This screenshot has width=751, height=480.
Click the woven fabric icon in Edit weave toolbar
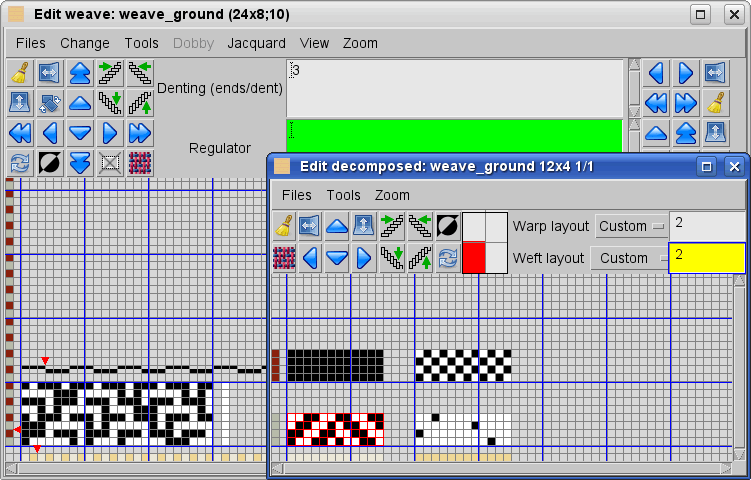coord(140,163)
